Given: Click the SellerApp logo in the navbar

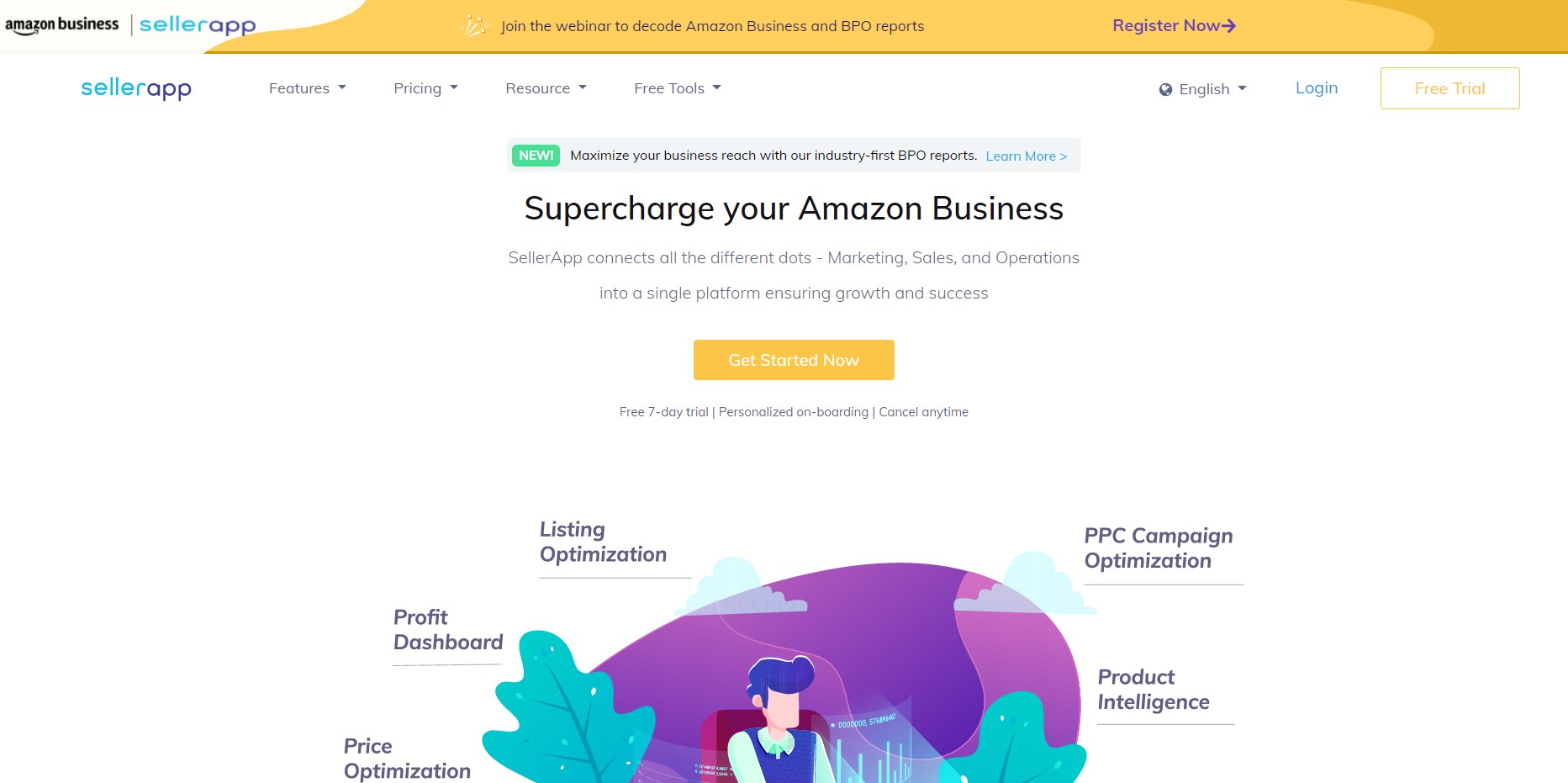Looking at the screenshot, I should point(136,88).
